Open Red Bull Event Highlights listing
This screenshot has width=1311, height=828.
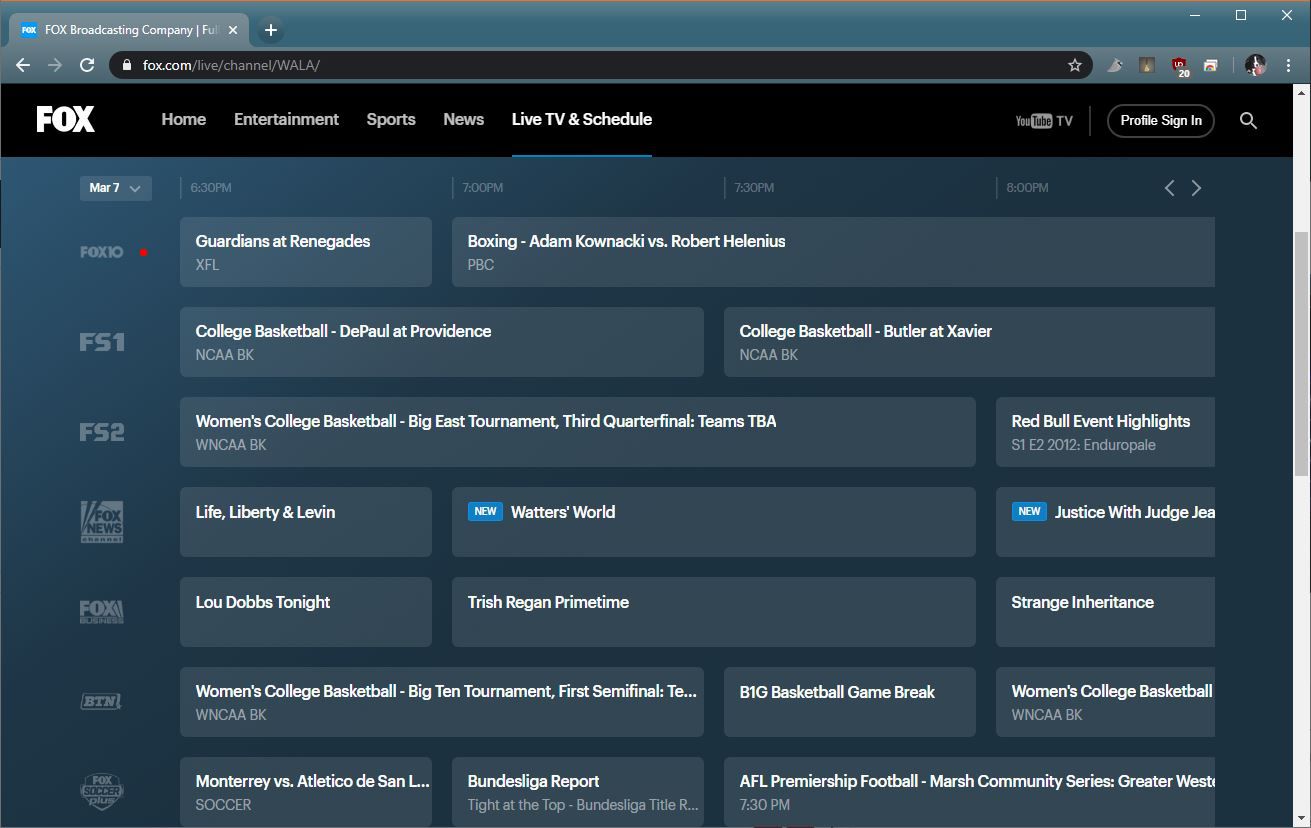click(1105, 432)
